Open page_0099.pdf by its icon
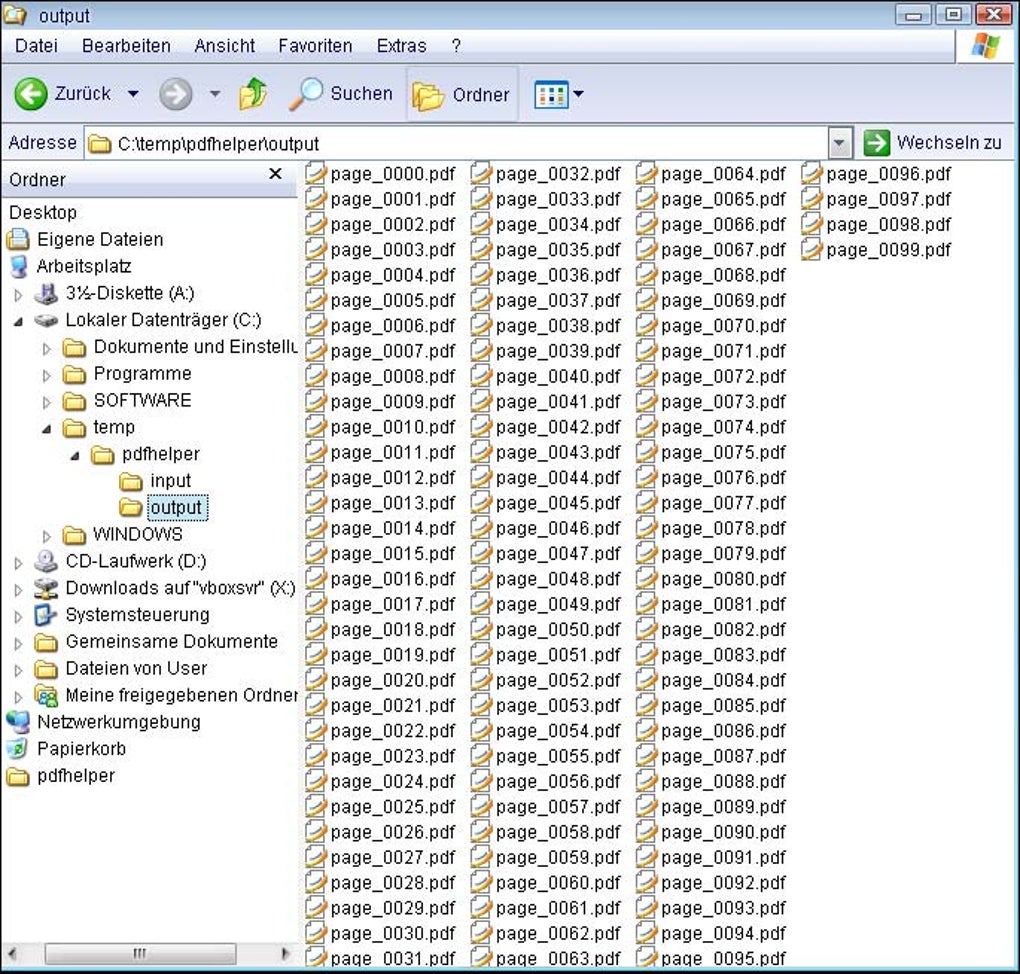This screenshot has width=1020, height=974. 810,250
